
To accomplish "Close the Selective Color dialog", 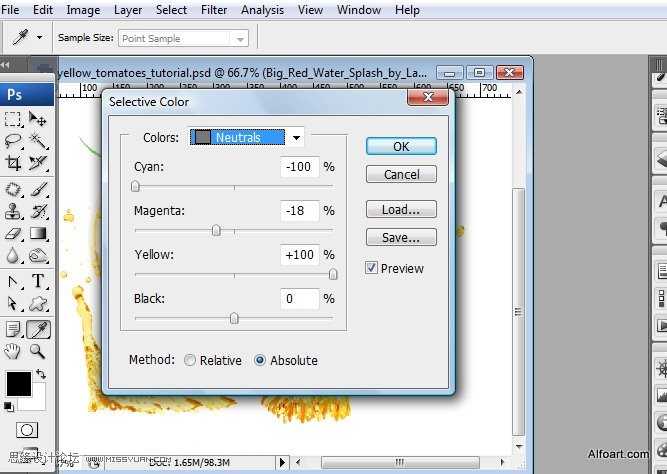I will point(428,97).
